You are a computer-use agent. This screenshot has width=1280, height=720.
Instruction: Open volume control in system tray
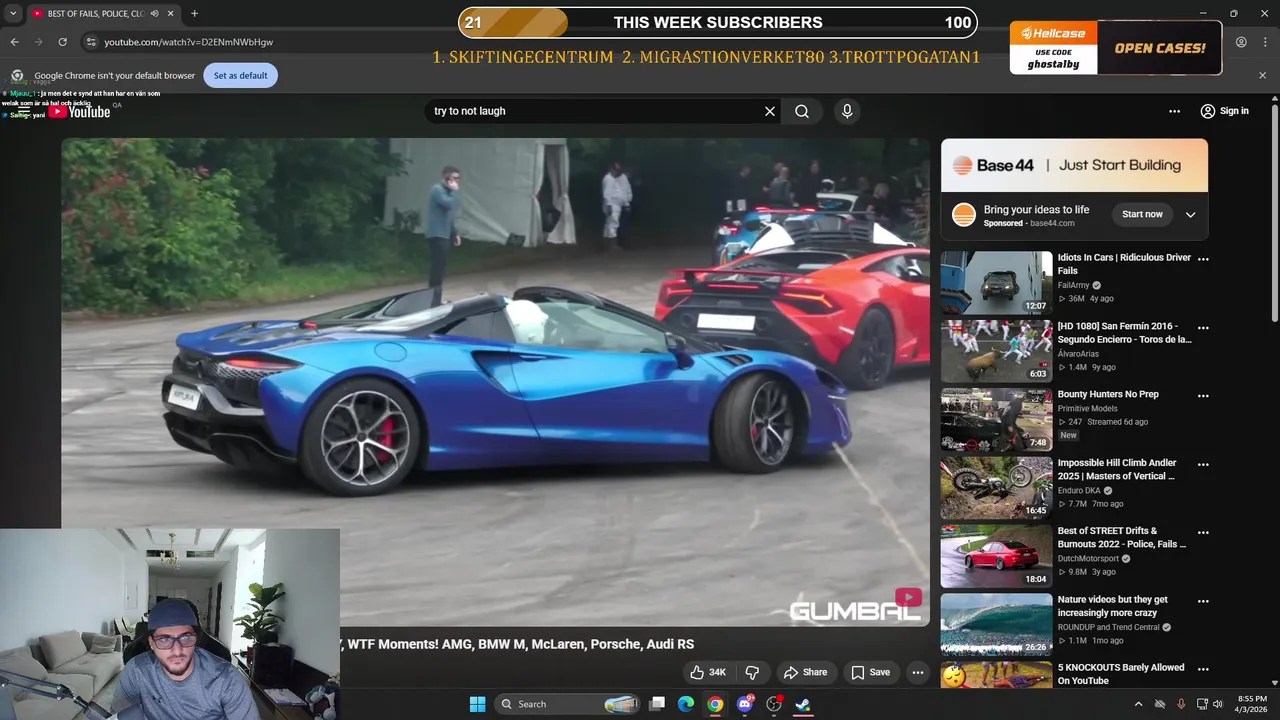coord(1218,704)
